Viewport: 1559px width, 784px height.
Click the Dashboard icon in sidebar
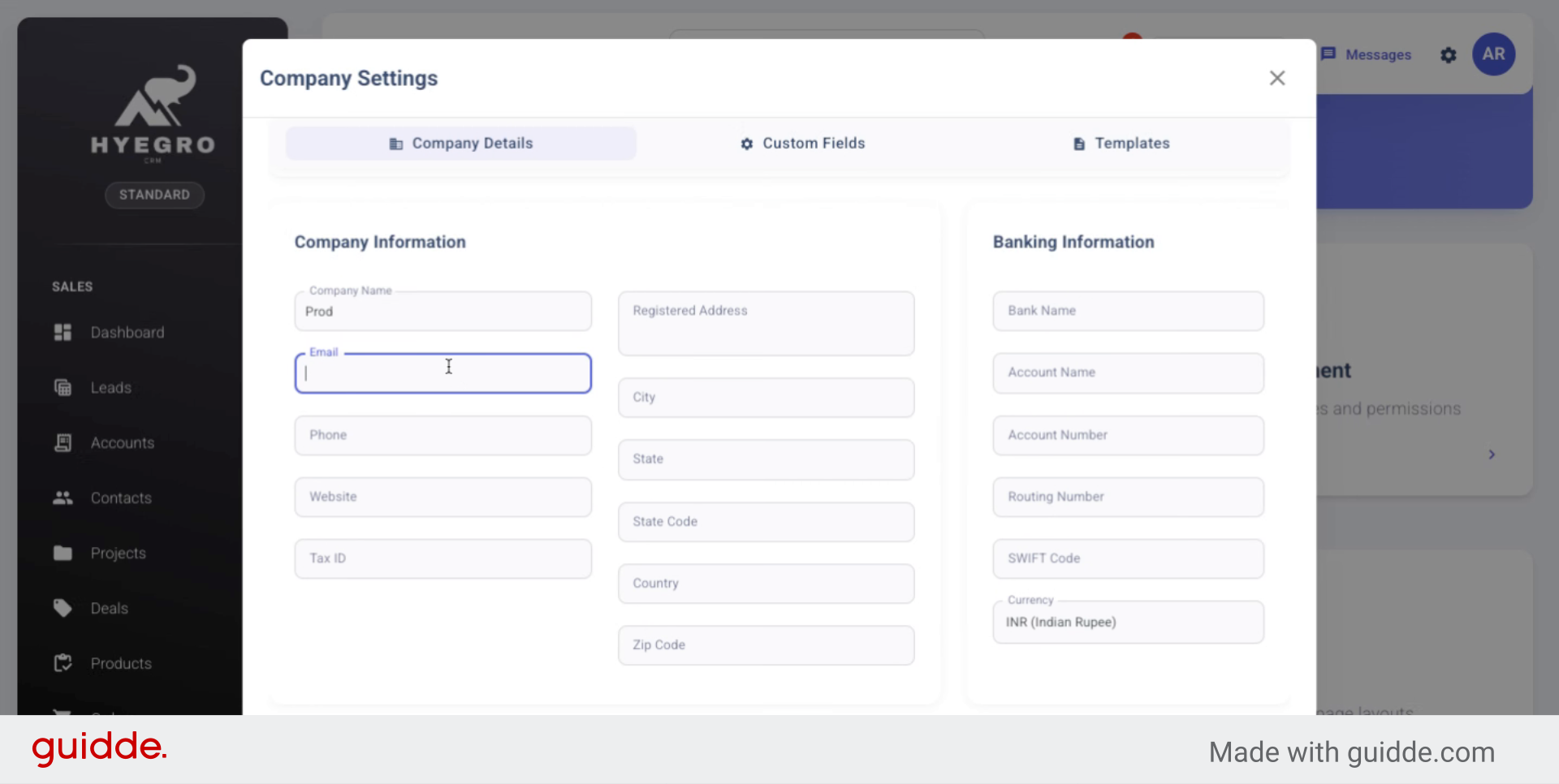pos(63,332)
